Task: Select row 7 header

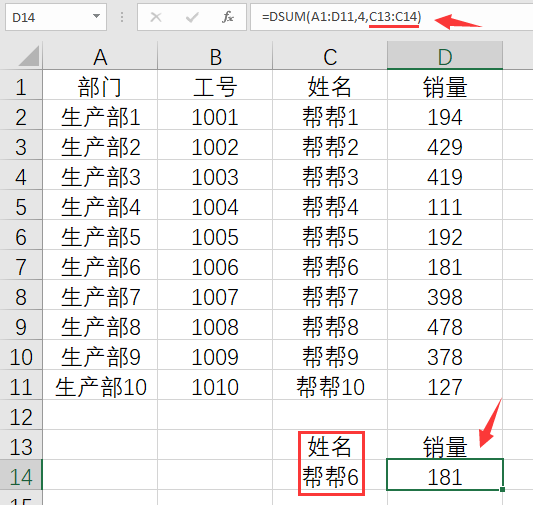Action: (21, 265)
